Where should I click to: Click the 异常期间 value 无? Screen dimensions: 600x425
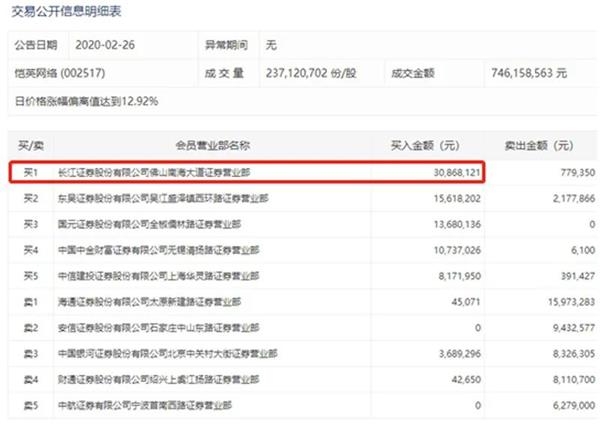click(271, 45)
